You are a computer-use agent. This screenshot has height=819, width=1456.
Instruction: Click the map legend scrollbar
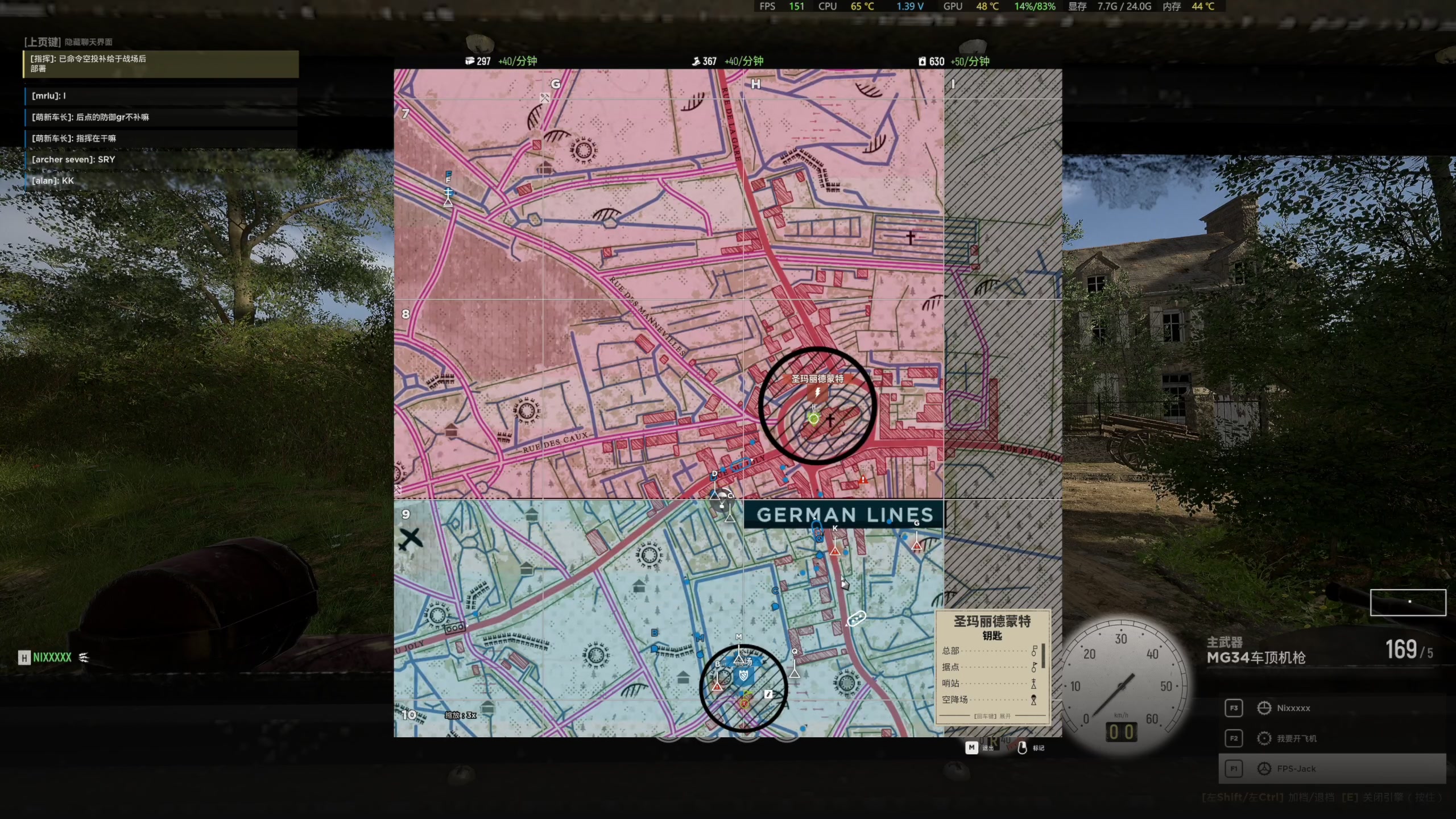1043,656
